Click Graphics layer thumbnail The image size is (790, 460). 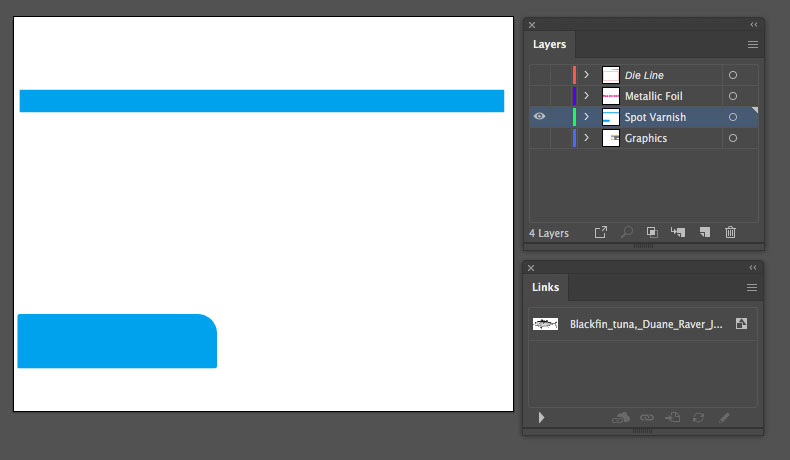611,138
